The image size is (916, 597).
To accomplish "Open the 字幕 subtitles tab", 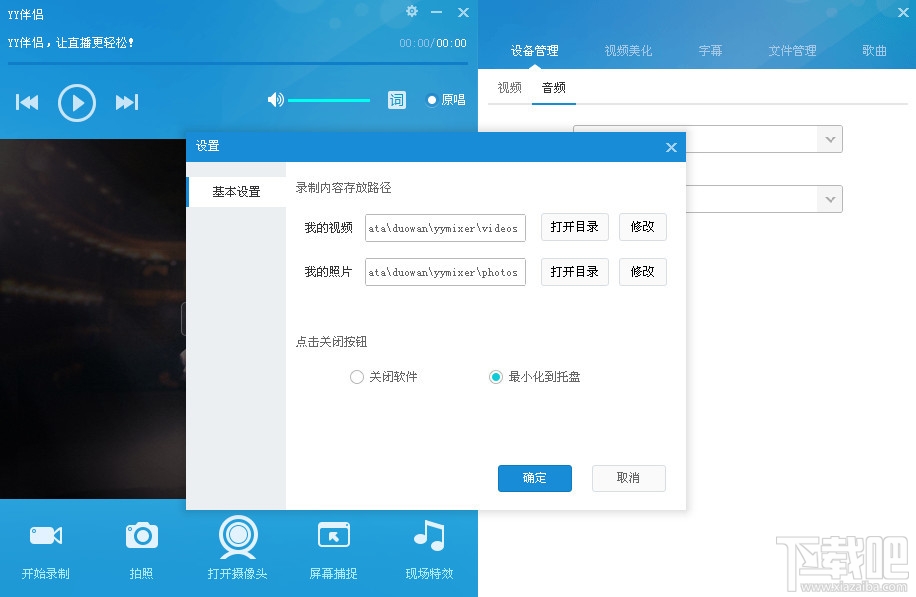I will [x=710, y=51].
